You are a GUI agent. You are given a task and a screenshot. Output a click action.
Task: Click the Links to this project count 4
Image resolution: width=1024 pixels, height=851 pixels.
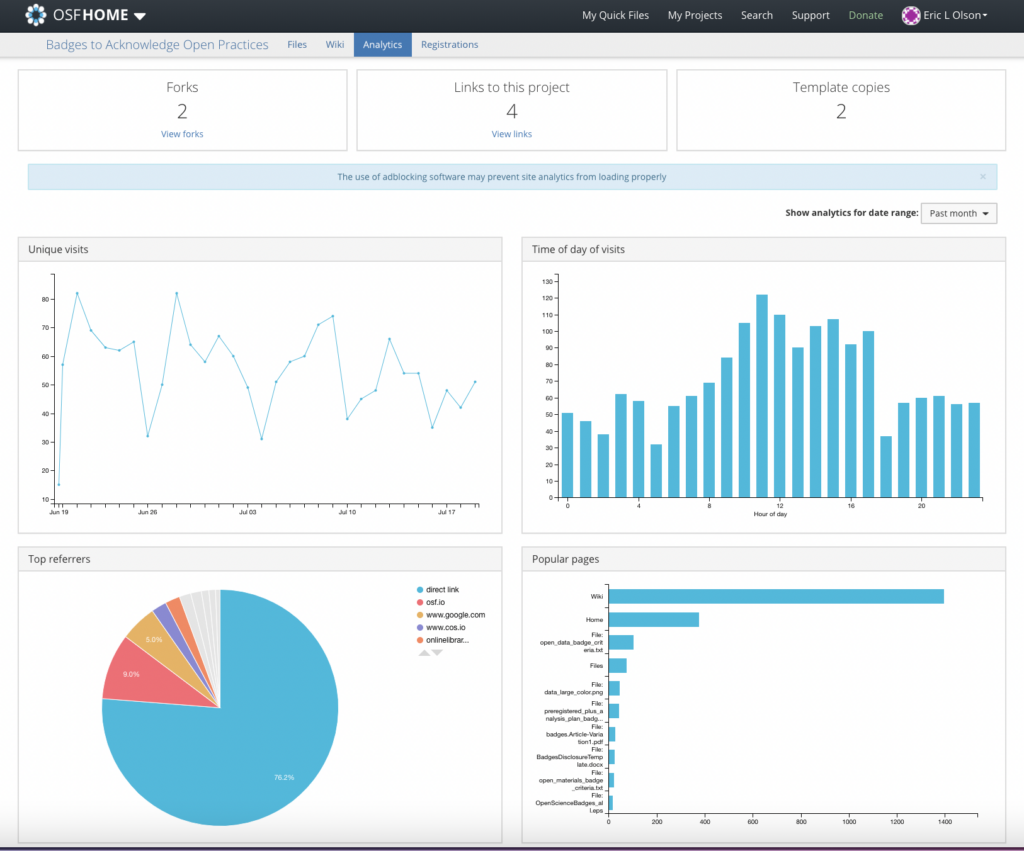point(511,112)
